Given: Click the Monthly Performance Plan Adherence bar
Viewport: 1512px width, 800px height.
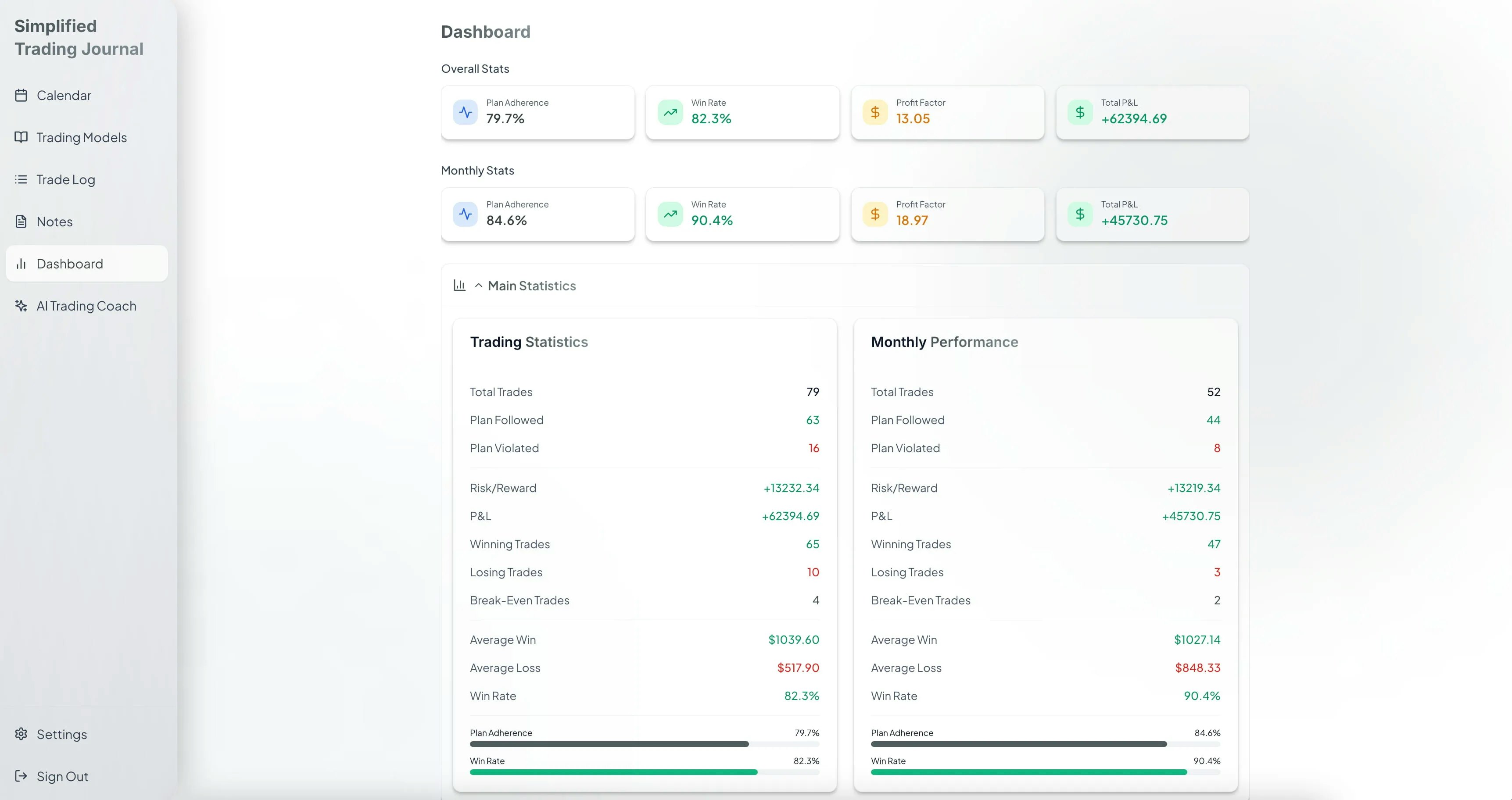Looking at the screenshot, I should (1045, 744).
